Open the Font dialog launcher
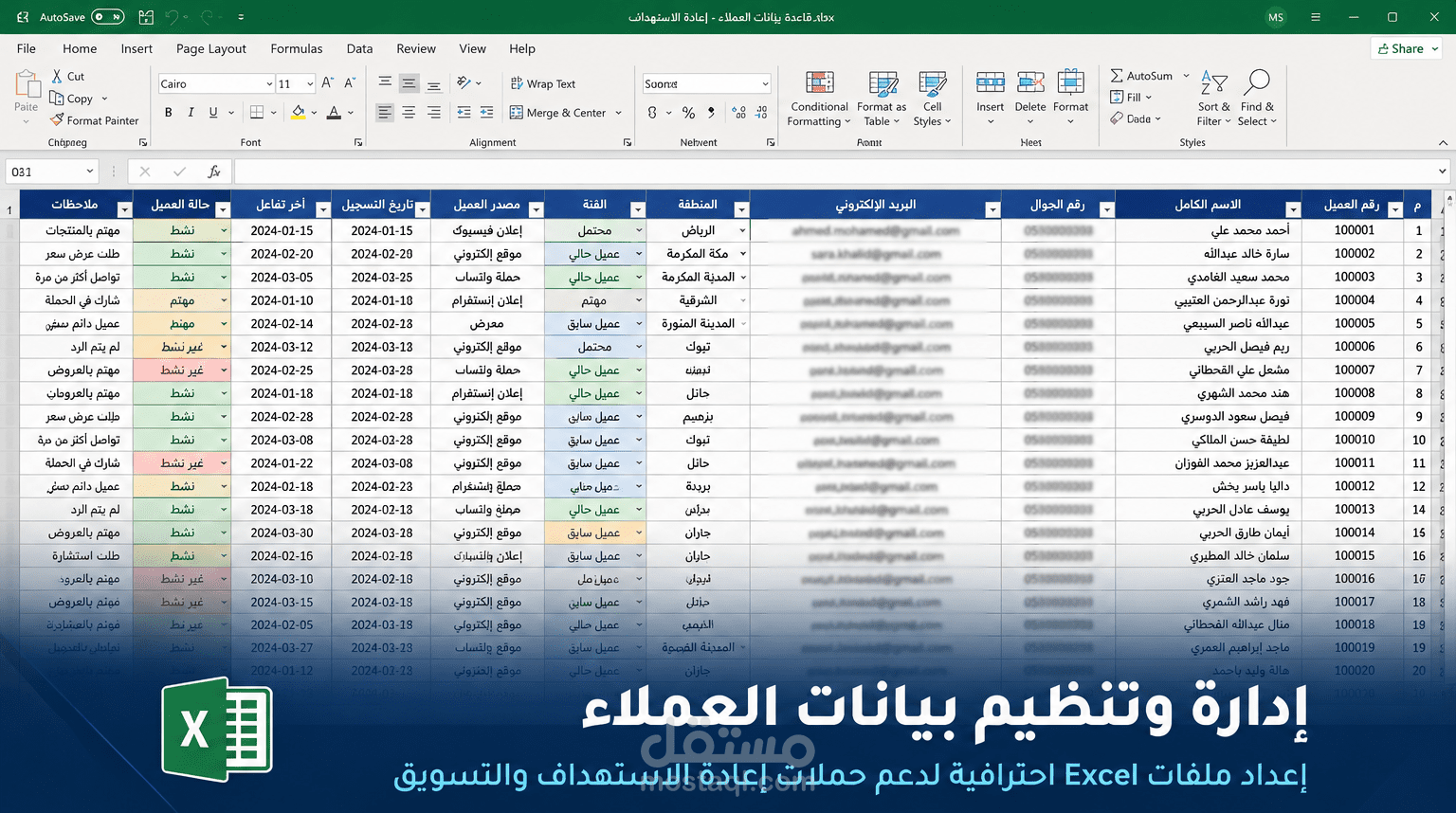Screen dimensions: 1456x813 point(358,142)
